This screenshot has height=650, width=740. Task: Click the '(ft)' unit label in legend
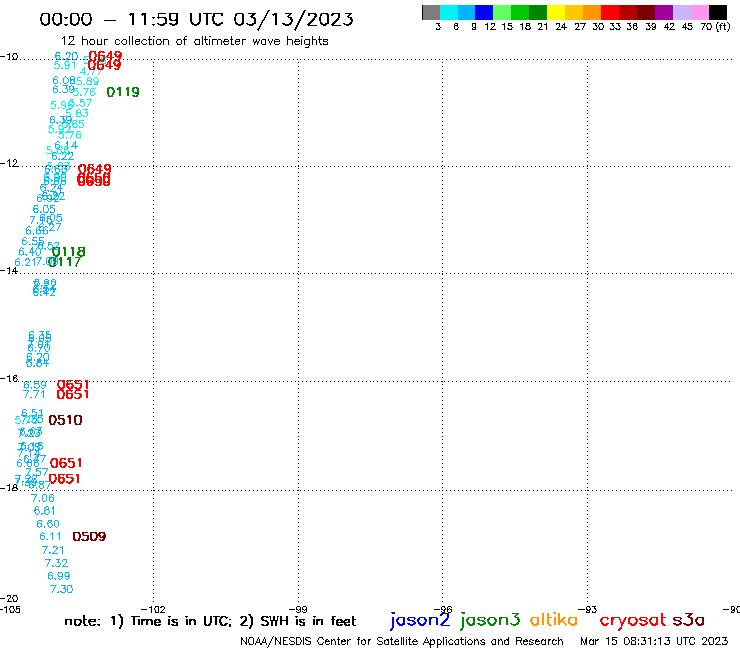click(x=723, y=26)
